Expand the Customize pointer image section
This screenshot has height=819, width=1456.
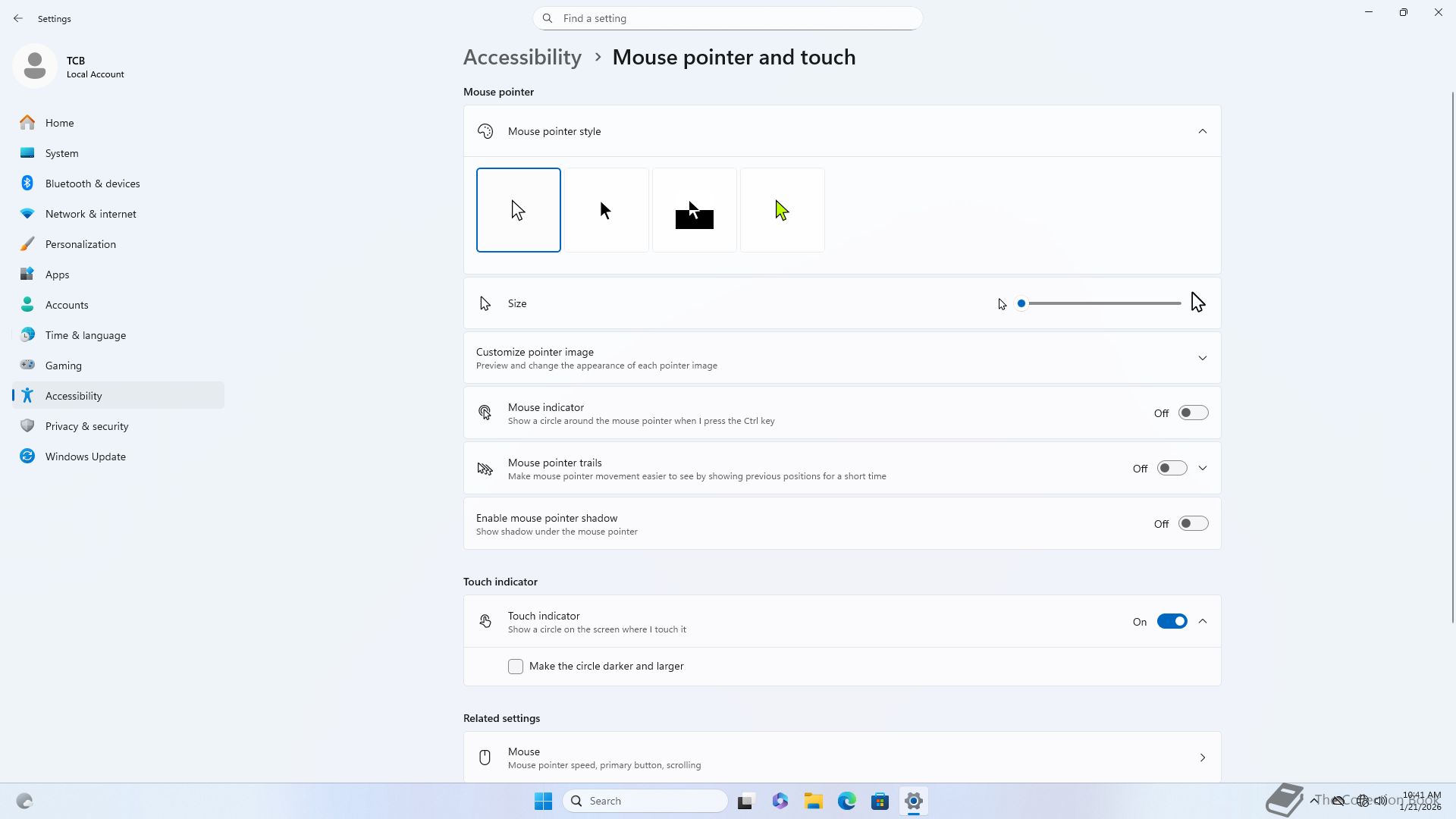click(x=1202, y=358)
